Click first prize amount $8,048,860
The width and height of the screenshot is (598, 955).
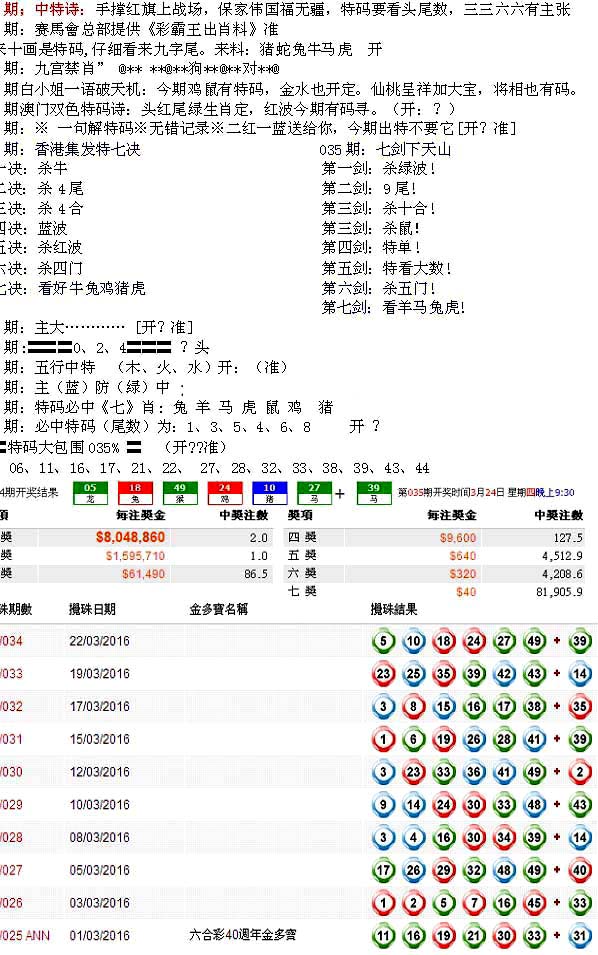click(x=130, y=537)
